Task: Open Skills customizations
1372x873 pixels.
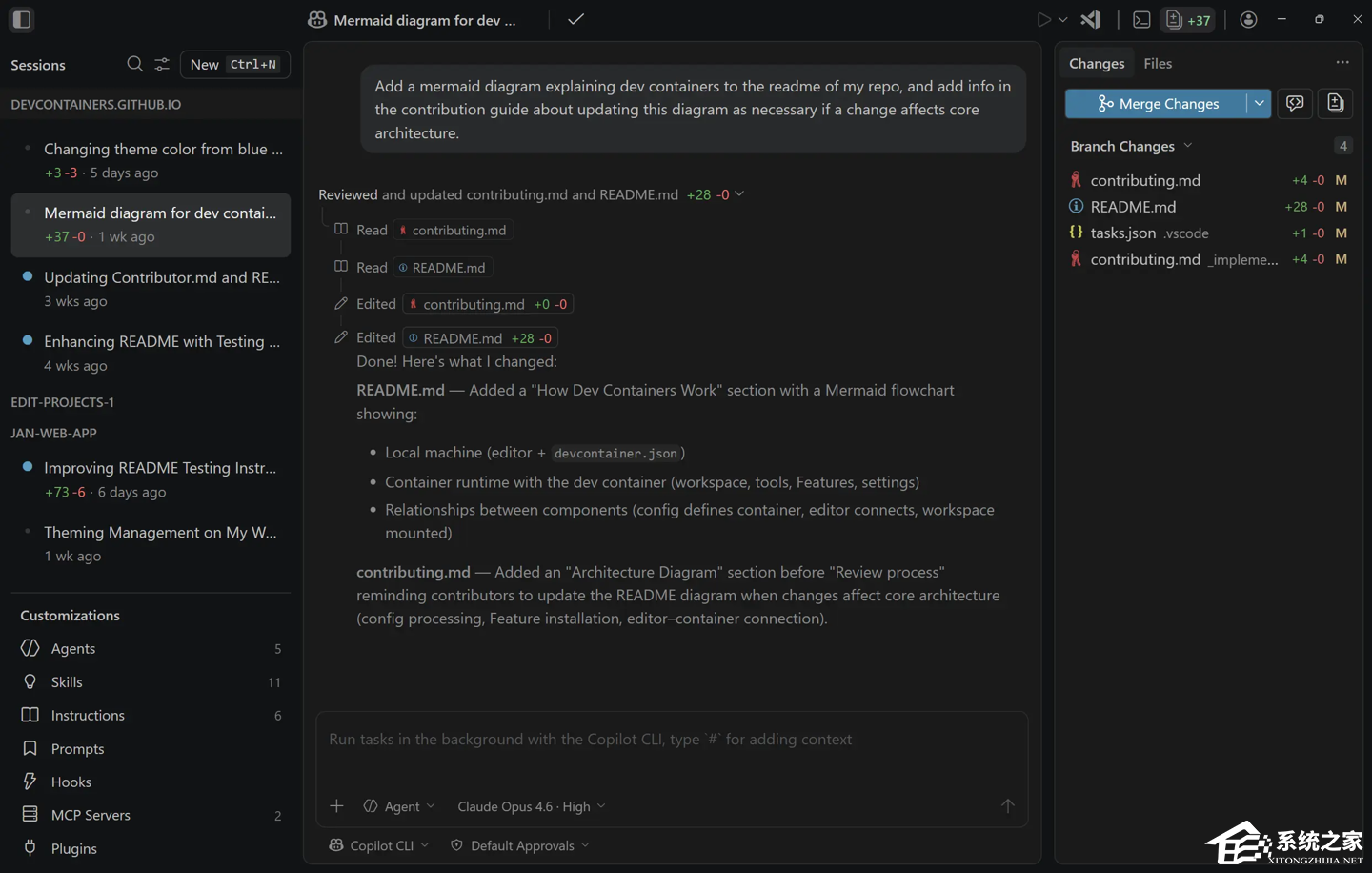Action: point(151,681)
